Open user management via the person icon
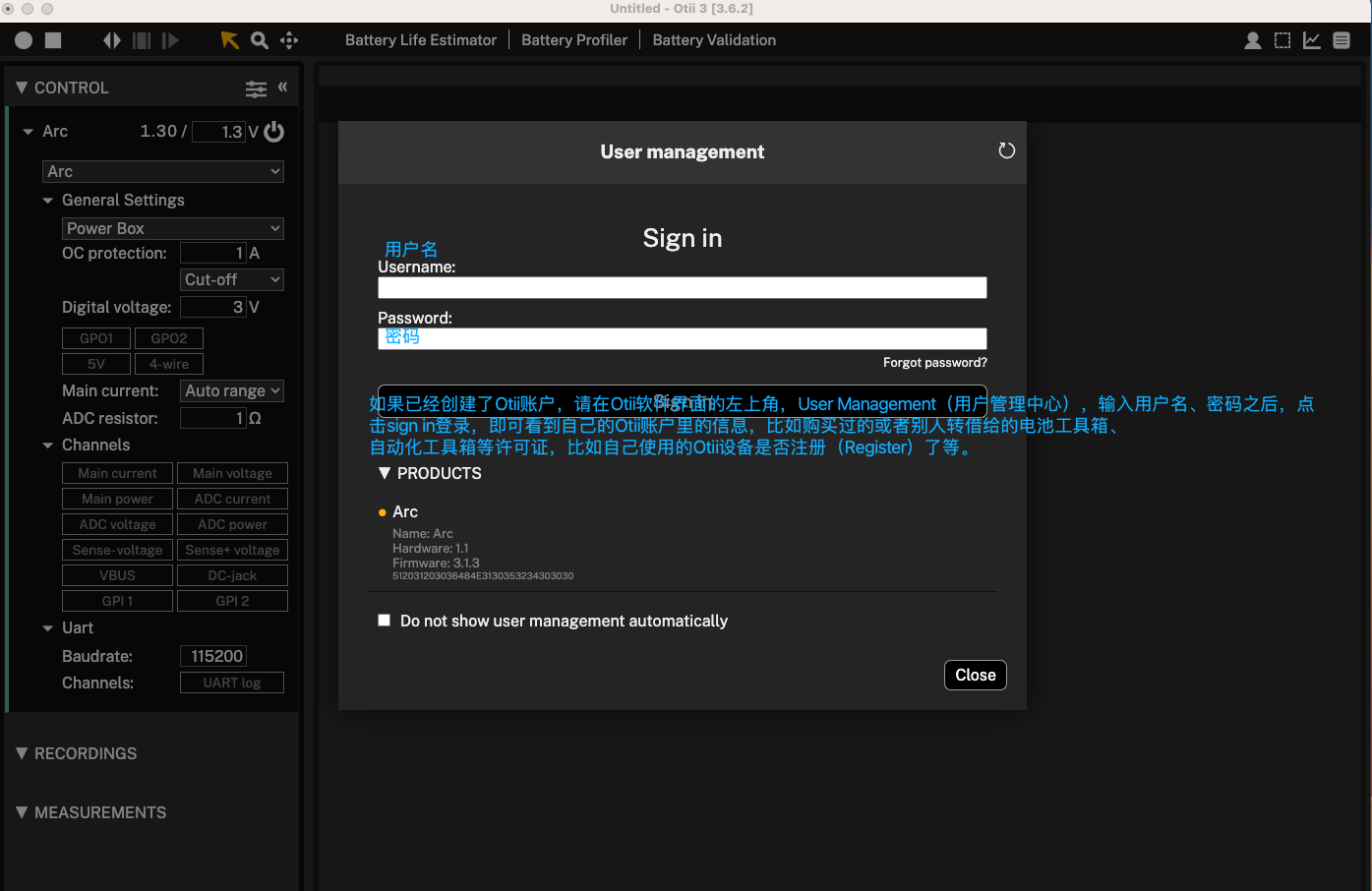Image resolution: width=1372 pixels, height=891 pixels. (1252, 40)
